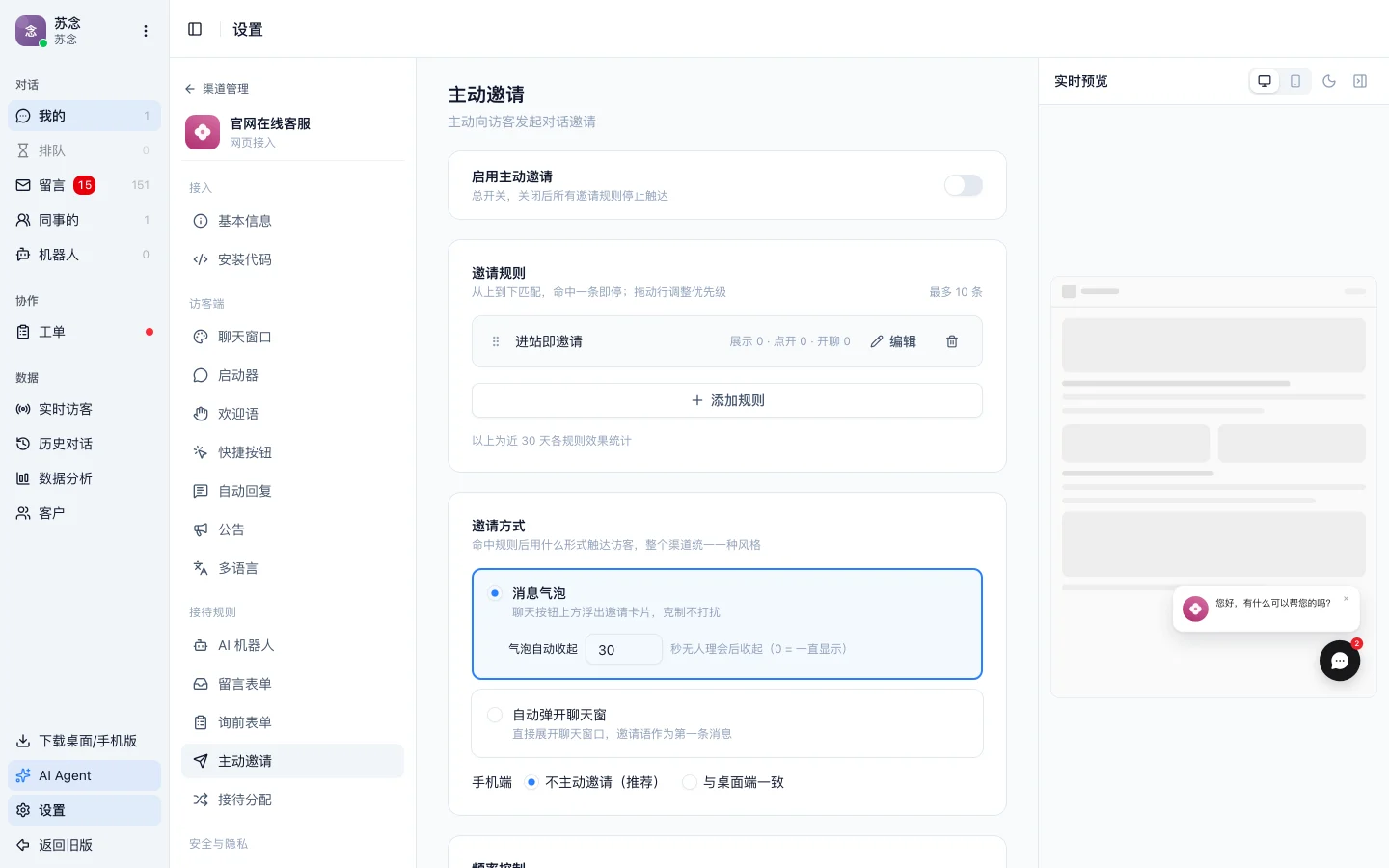The width and height of the screenshot is (1389, 868).
Task: Open 快捷按钮 settings
Action: [292, 452]
